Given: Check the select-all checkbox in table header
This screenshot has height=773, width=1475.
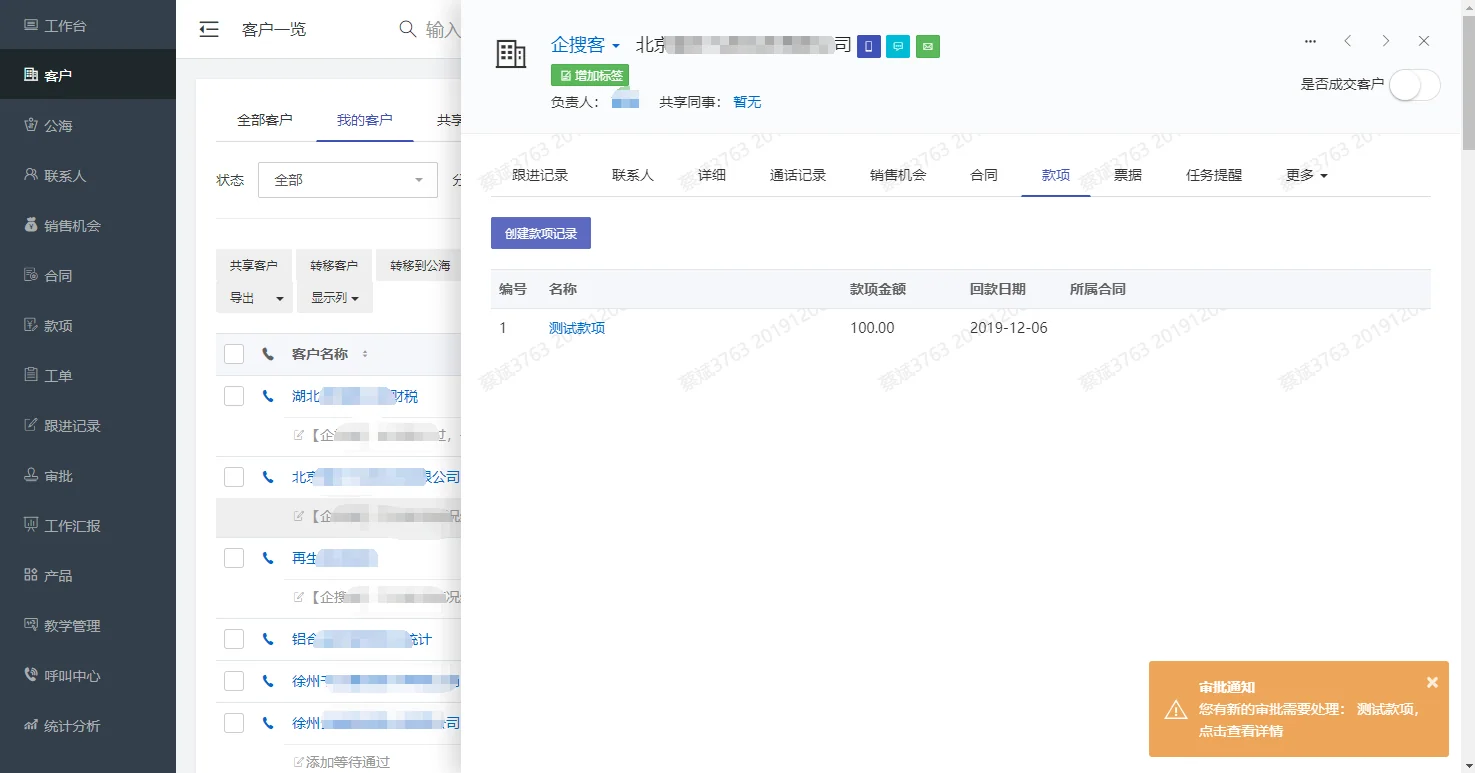Looking at the screenshot, I should [x=234, y=354].
